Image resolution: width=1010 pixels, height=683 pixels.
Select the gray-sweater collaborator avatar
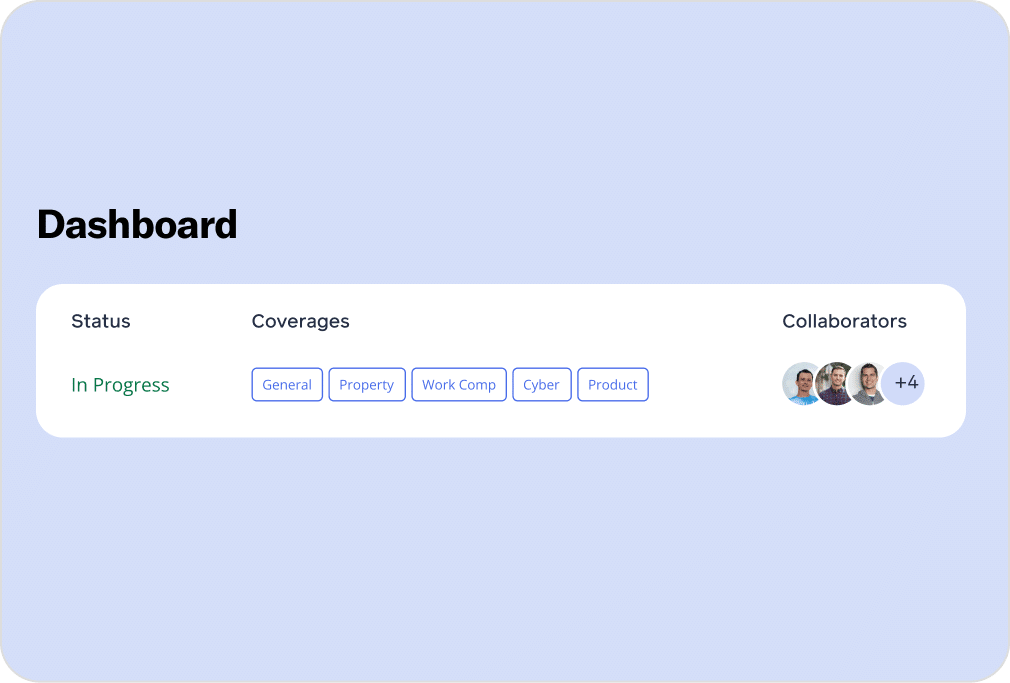coord(867,384)
